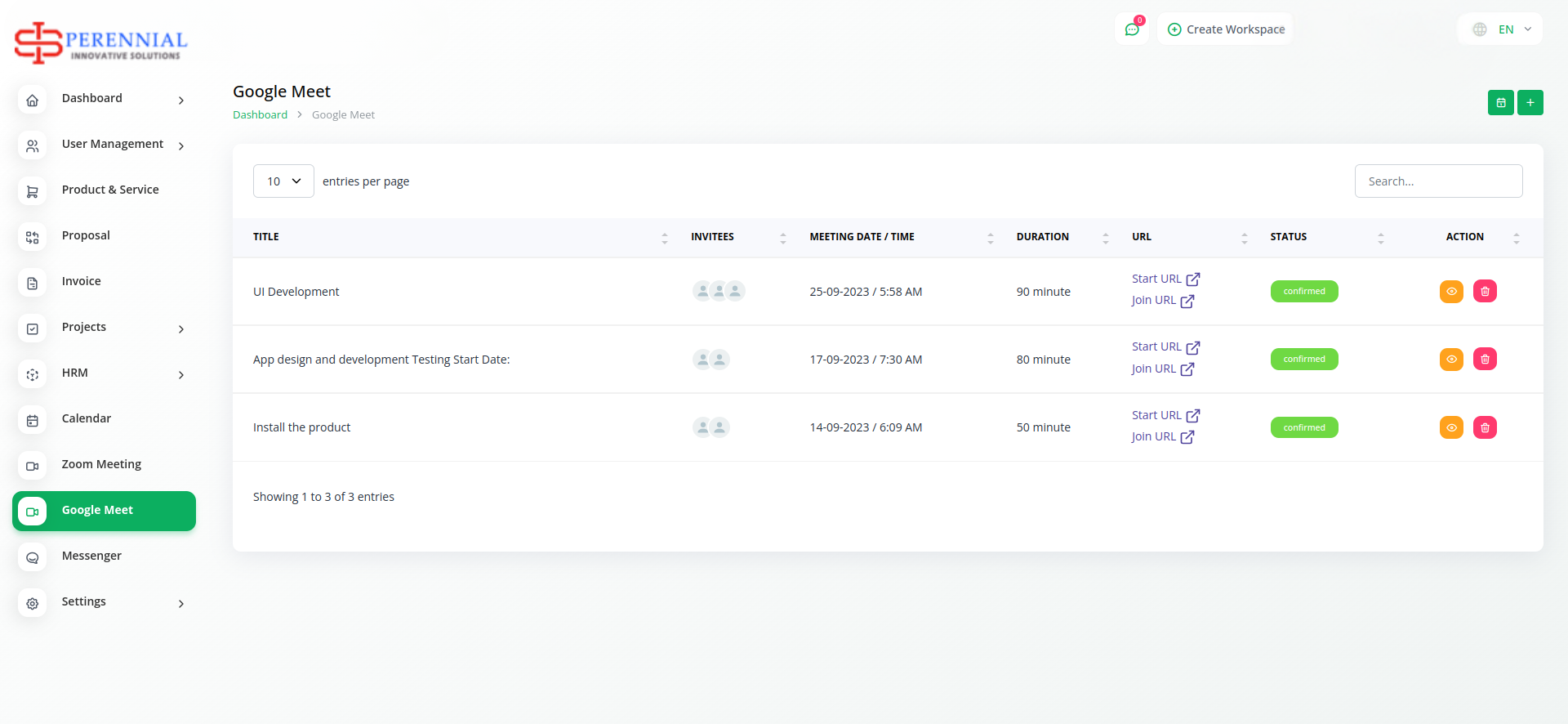Open the chat messages notification icon

point(1132,29)
